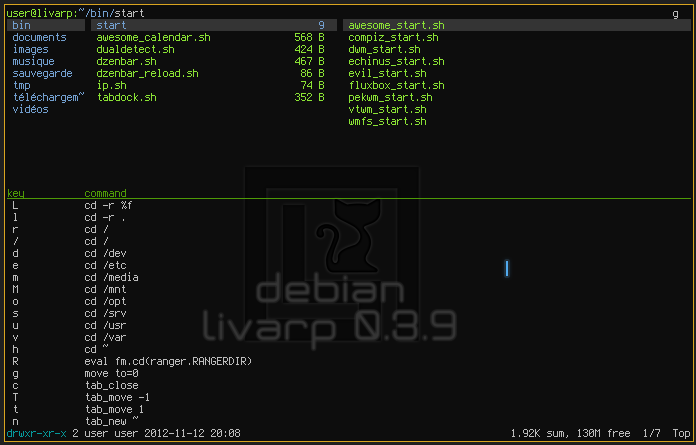This screenshot has height=445, width=696.
Task: Select fluxbox_start.sh file
Action: pyautogui.click(x=396, y=85)
